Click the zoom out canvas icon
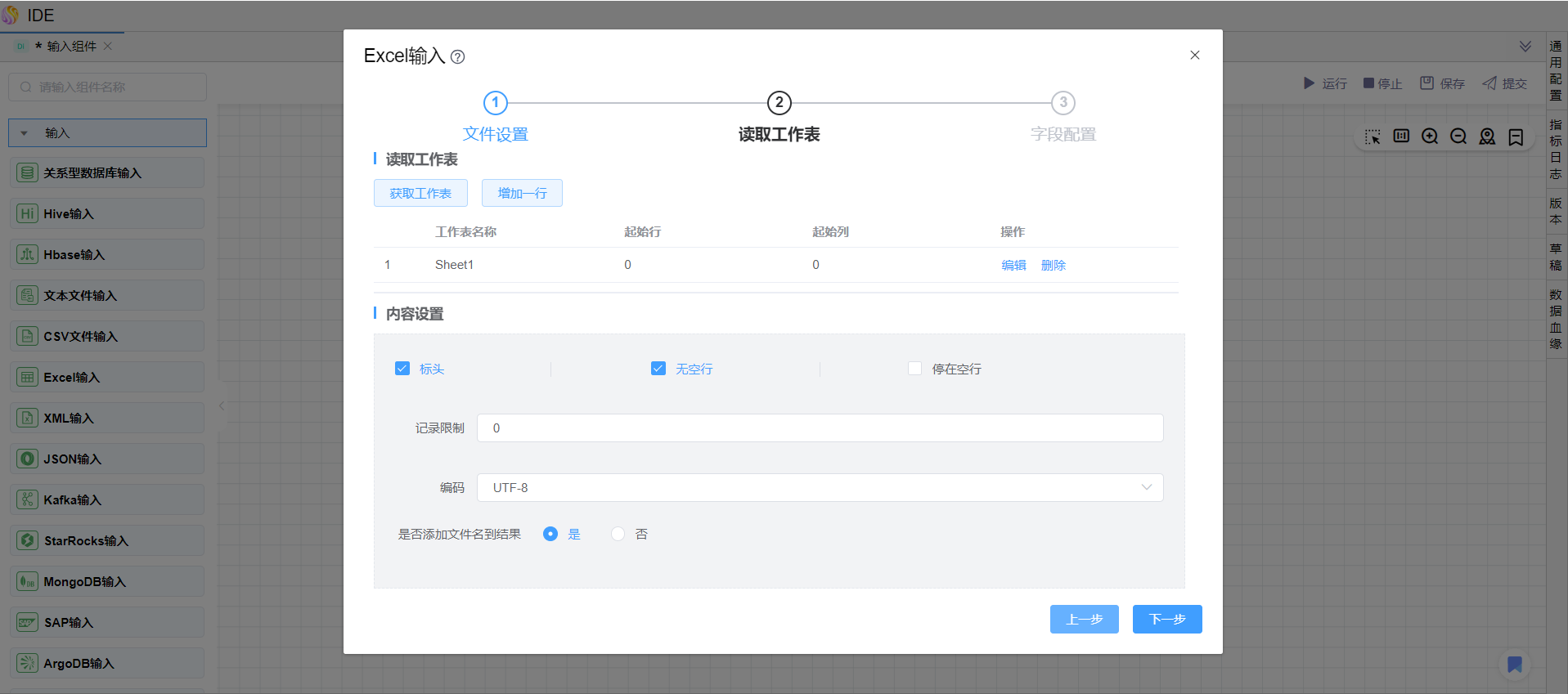1568x694 pixels. point(1458,137)
